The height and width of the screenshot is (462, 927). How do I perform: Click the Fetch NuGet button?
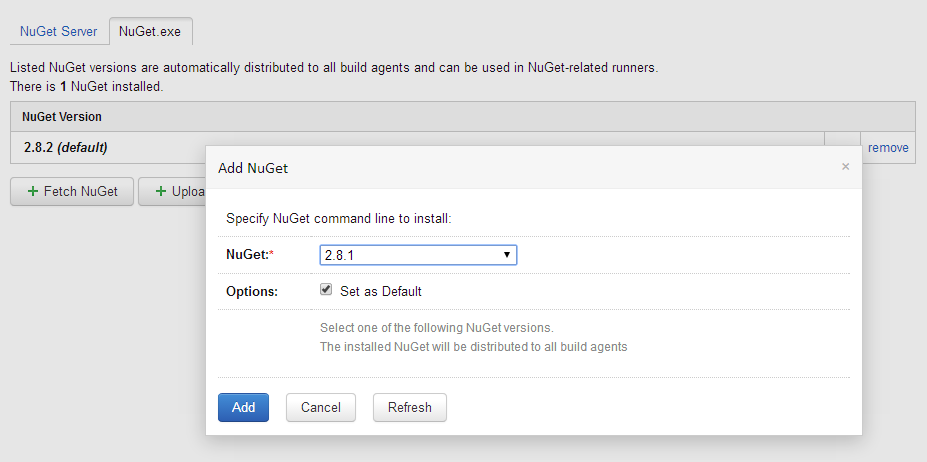pos(72,192)
